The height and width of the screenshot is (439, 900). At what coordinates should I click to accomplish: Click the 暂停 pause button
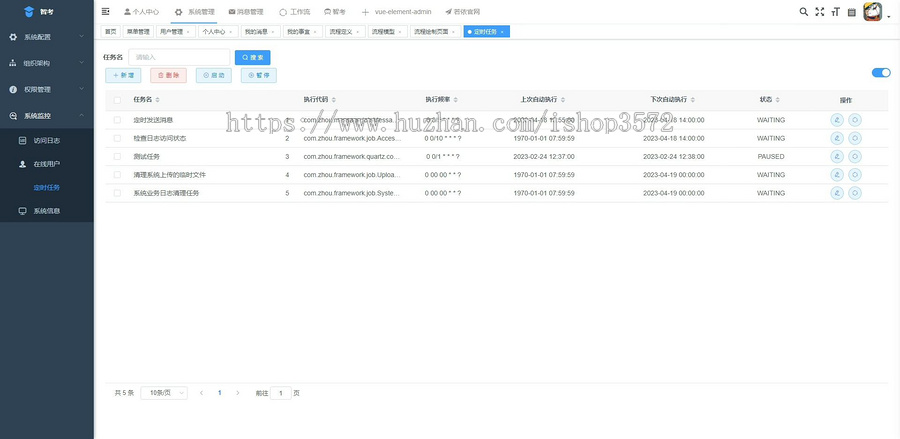tap(259, 75)
